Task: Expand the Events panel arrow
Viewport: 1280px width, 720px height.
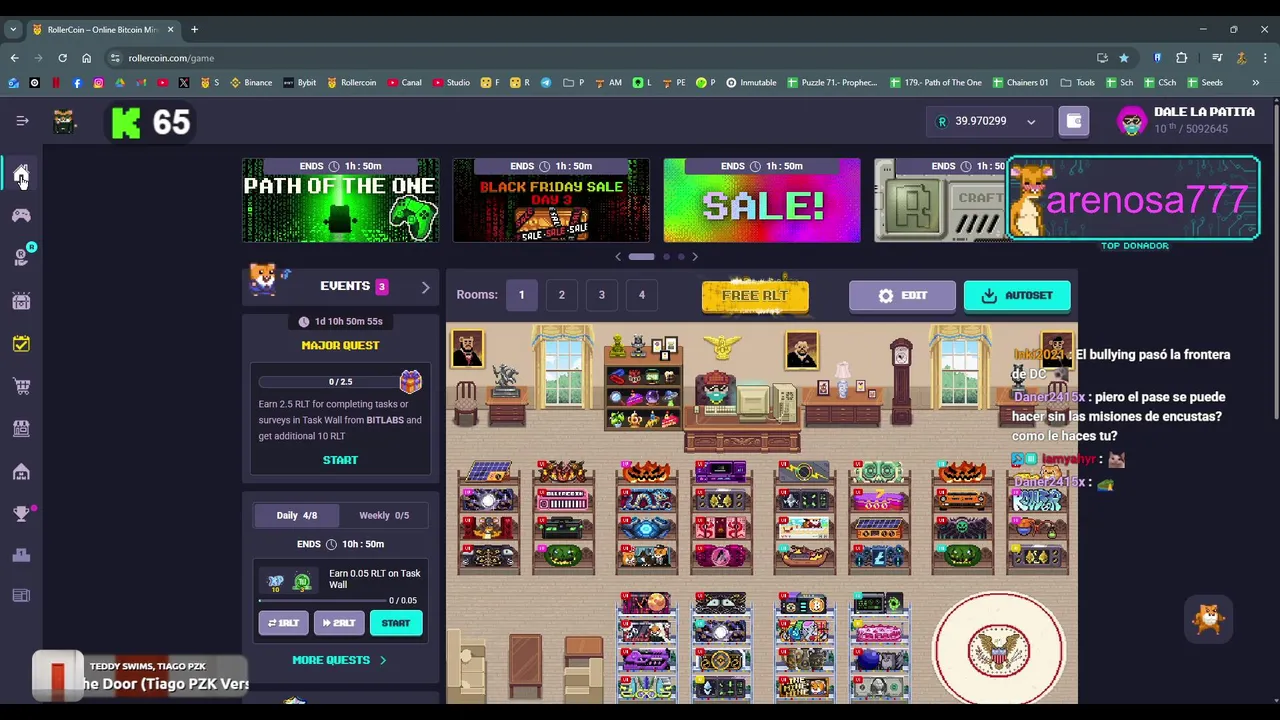Action: pos(425,287)
